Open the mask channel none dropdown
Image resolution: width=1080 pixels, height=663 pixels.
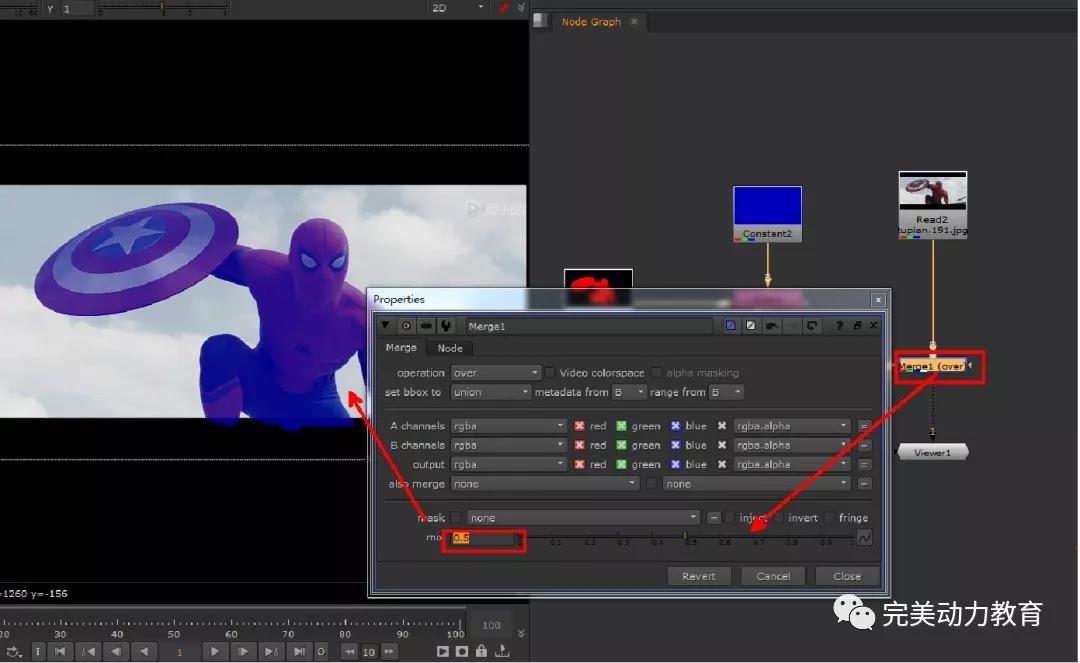pos(583,518)
